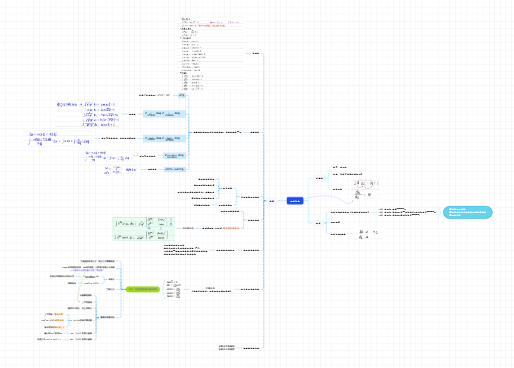Click the purple text note in the lower left branch
514x368 pixels.
click(x=88, y=270)
